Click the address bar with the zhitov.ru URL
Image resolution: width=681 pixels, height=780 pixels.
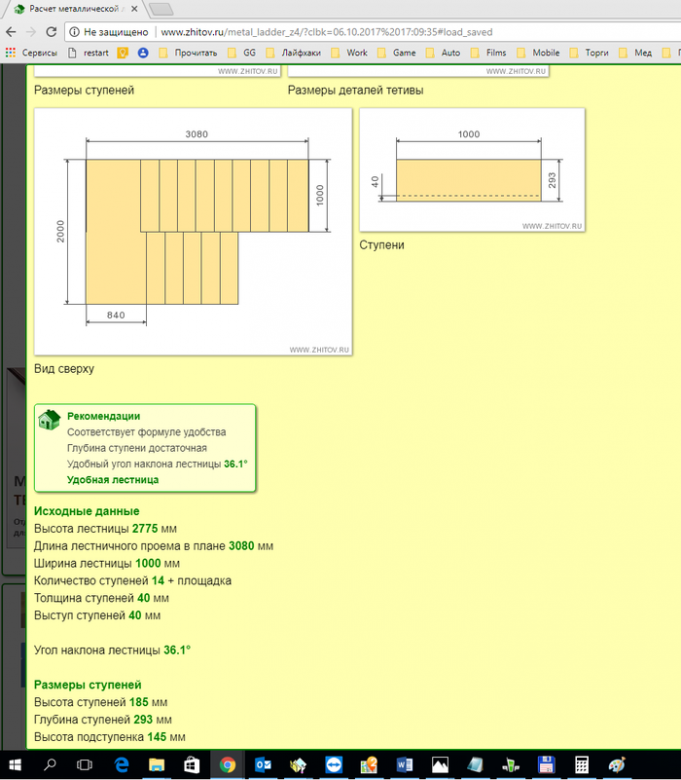tap(330, 32)
